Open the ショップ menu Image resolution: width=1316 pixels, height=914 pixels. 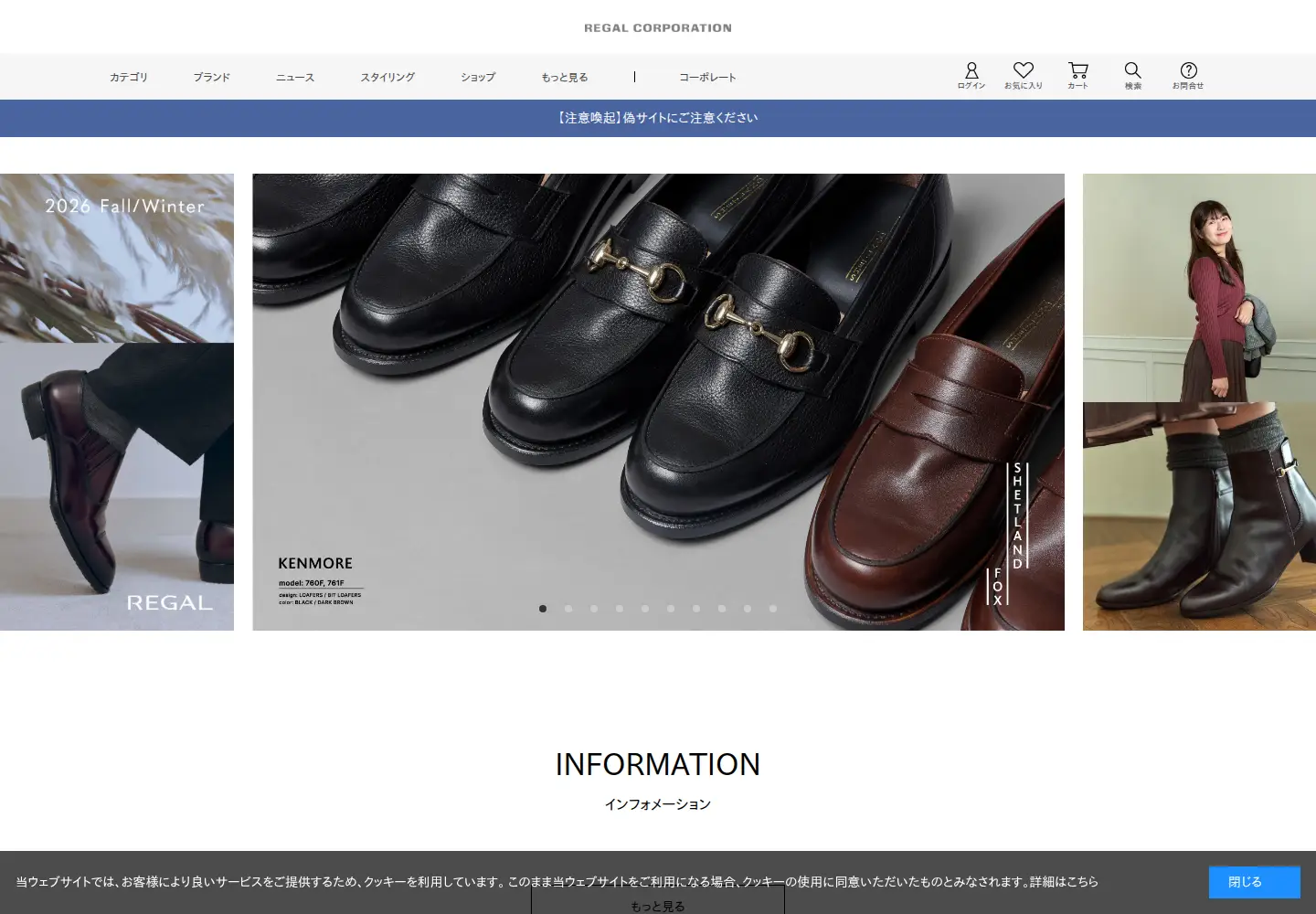click(x=478, y=78)
